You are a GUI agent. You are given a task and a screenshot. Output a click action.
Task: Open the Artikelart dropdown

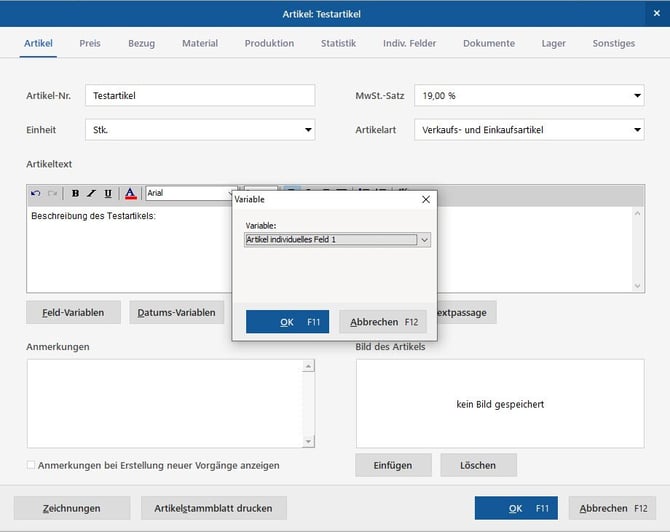(x=637, y=130)
